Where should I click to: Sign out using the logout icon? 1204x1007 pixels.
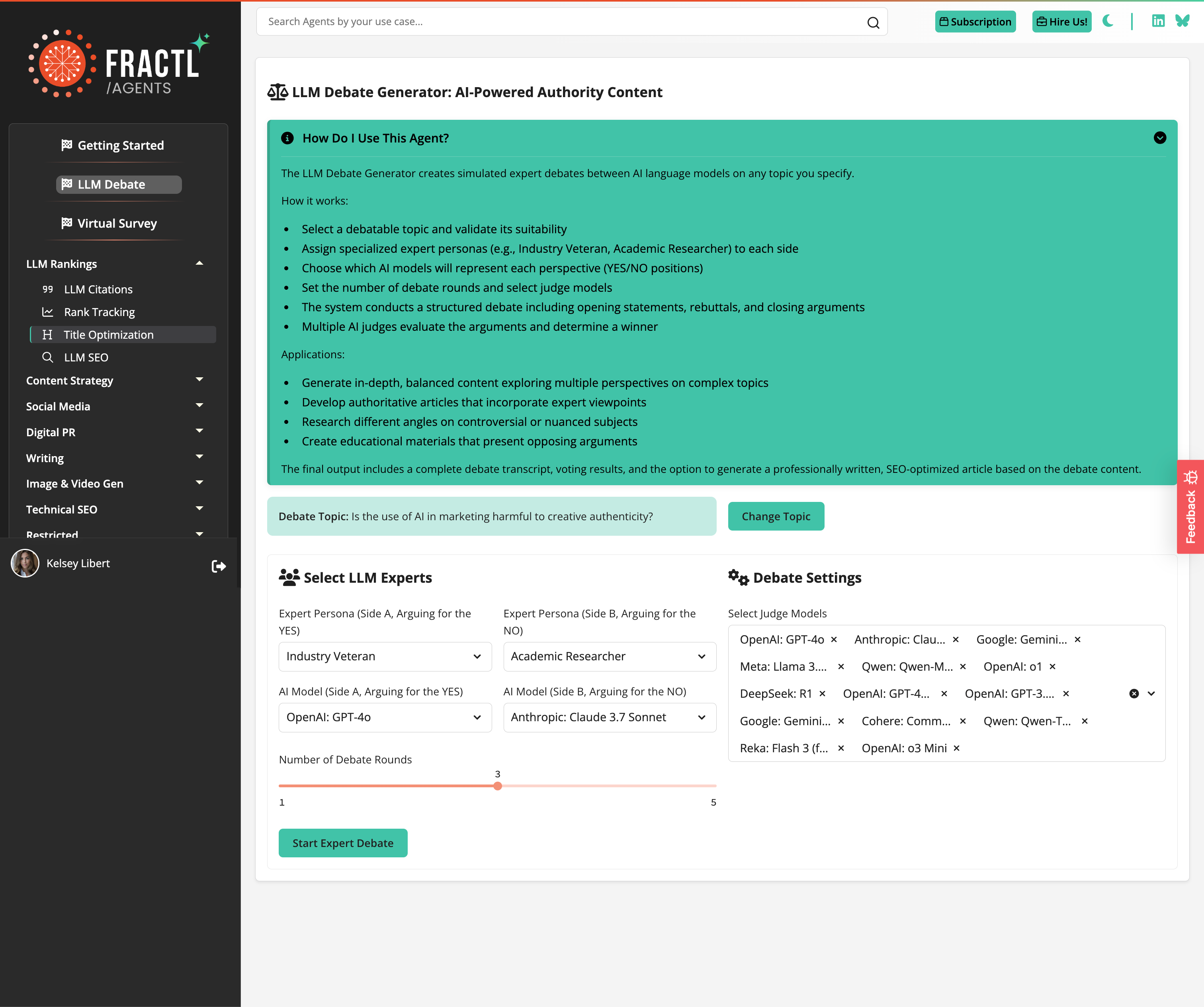[x=219, y=566]
